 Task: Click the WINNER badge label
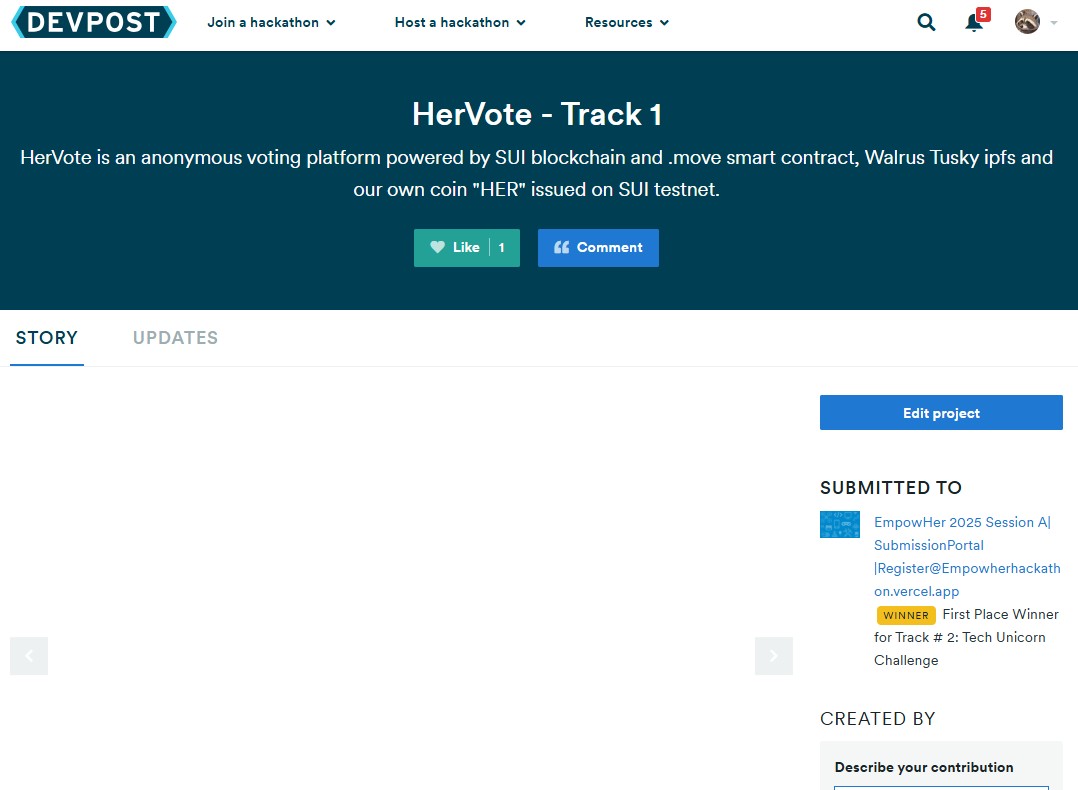point(906,615)
